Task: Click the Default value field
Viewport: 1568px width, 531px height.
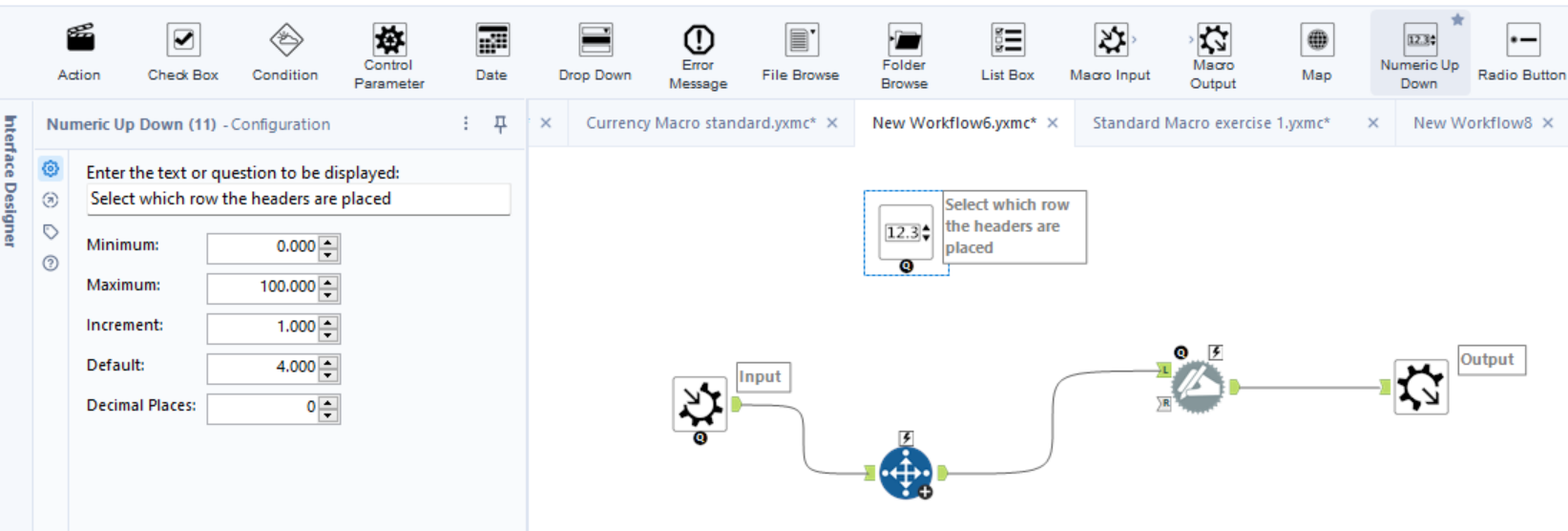Action: click(262, 368)
